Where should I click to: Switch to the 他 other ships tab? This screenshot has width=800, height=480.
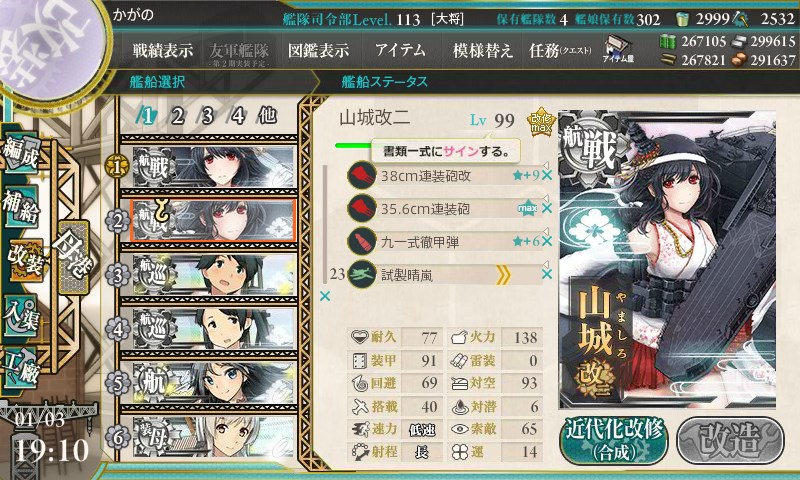pos(267,116)
